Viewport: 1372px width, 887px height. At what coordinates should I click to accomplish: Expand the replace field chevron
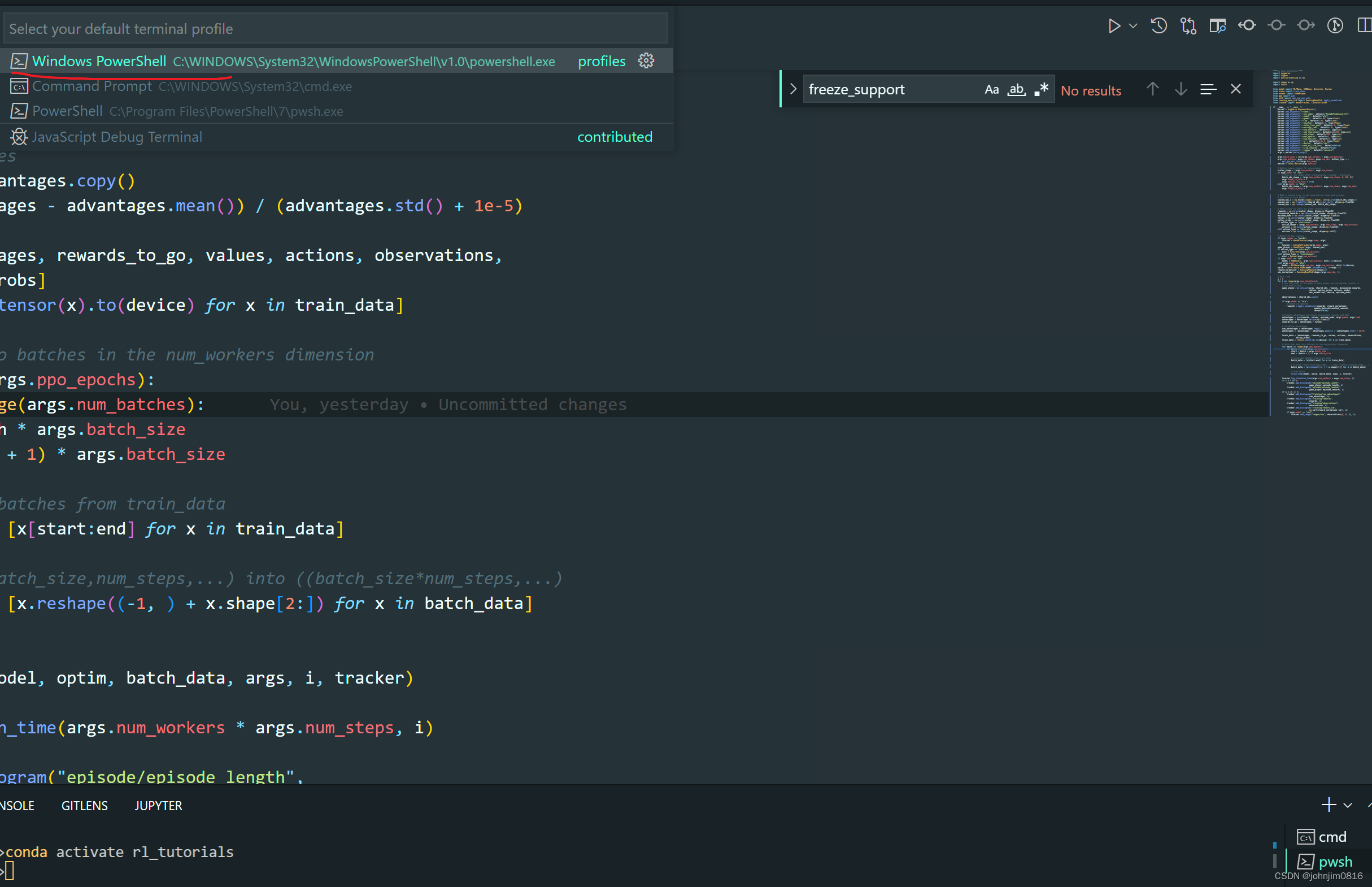(793, 89)
